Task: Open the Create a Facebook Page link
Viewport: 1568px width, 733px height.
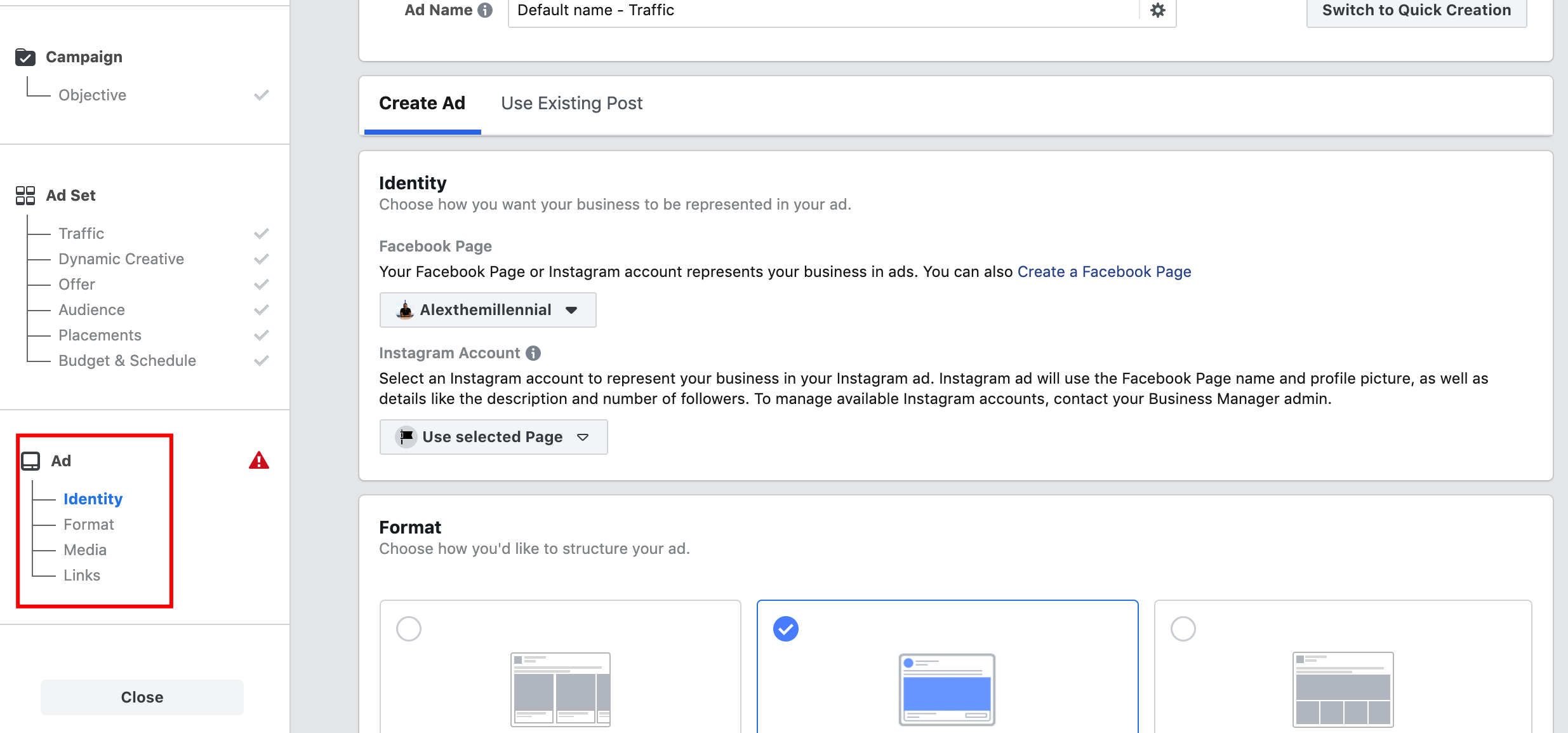Action: tap(1104, 271)
